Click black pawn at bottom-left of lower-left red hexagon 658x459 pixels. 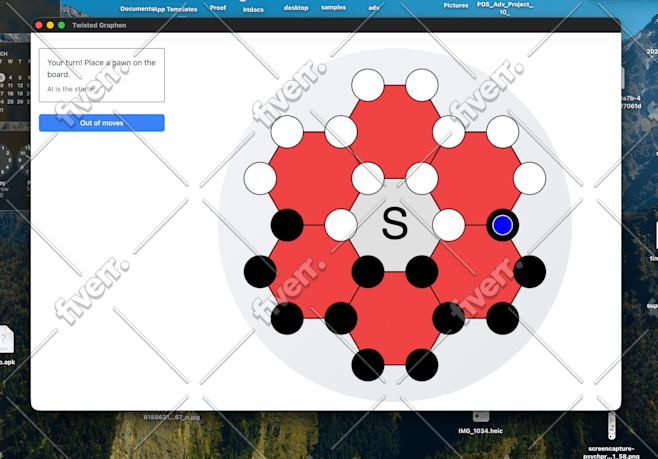pyautogui.click(x=287, y=318)
